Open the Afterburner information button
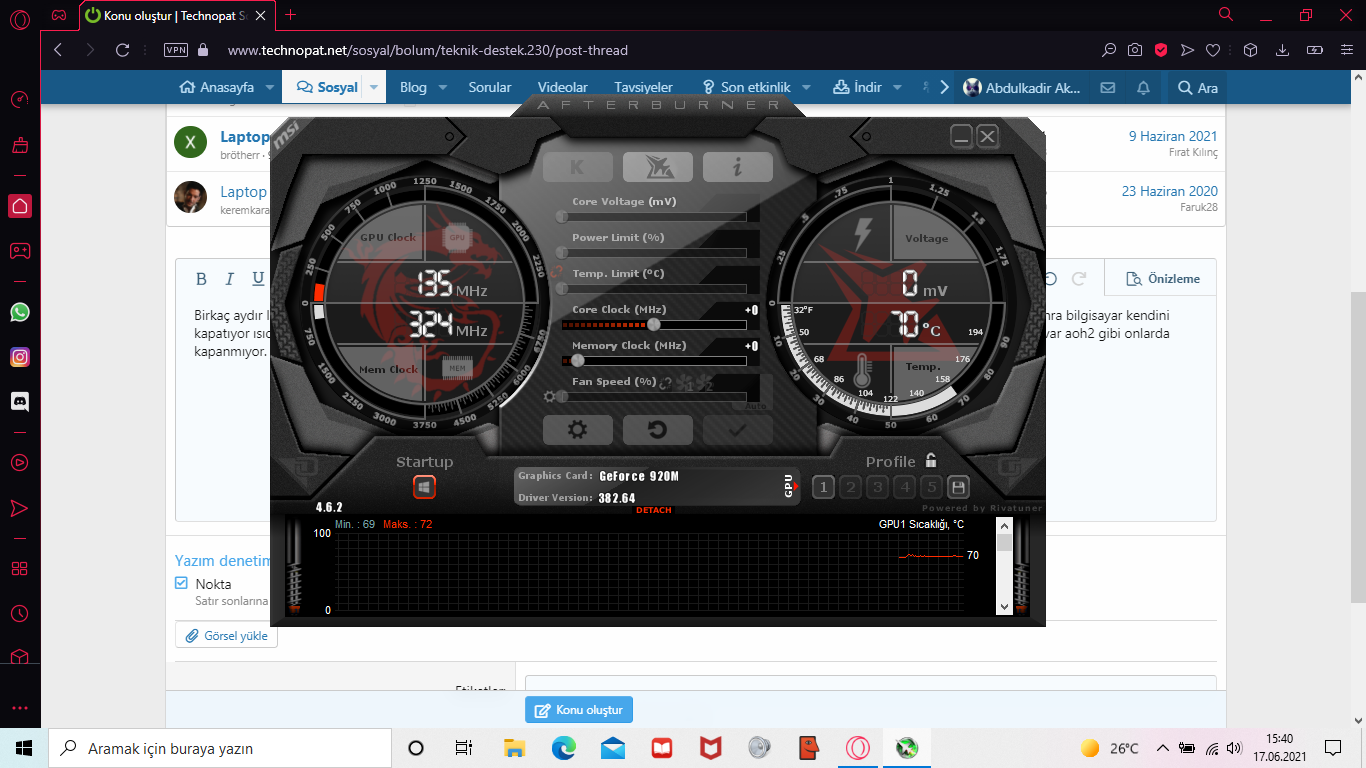Viewport: 1366px width, 768px height. 737,167
